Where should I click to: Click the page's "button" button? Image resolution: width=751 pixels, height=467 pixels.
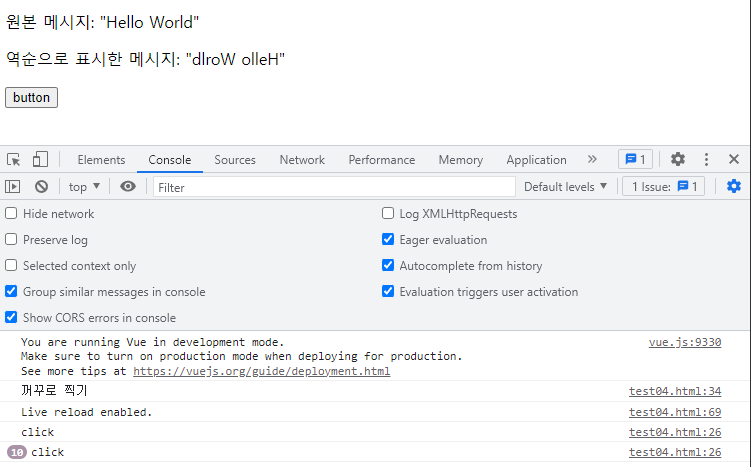click(x=31, y=97)
